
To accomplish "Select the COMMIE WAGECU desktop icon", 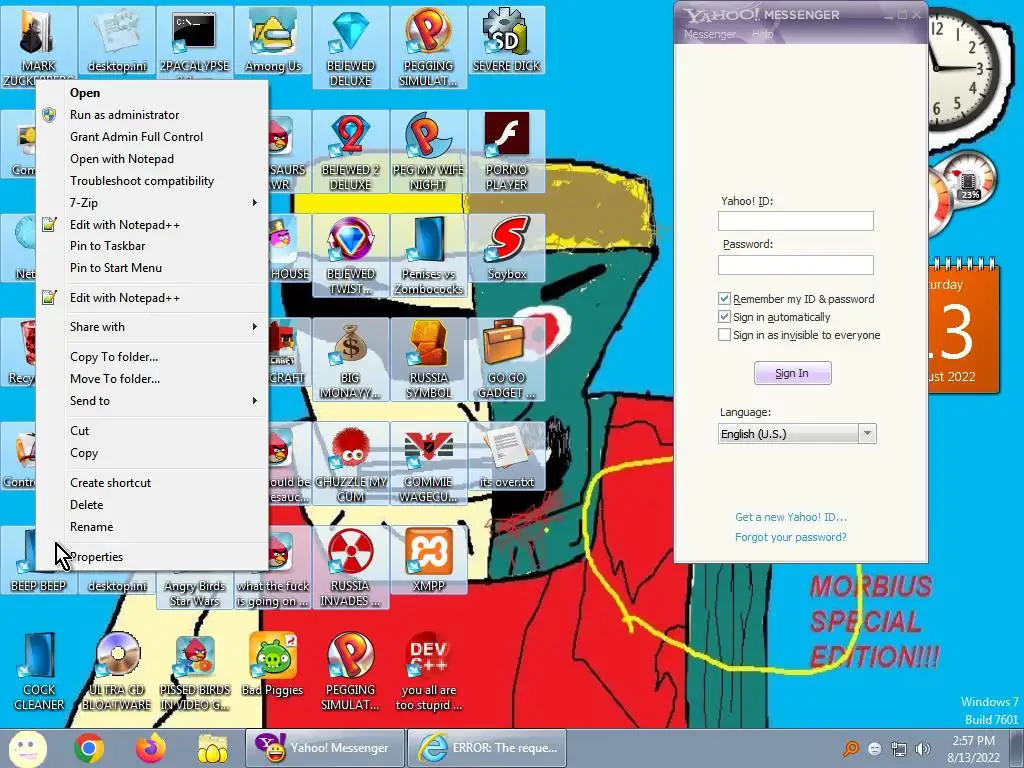I will pos(429,463).
